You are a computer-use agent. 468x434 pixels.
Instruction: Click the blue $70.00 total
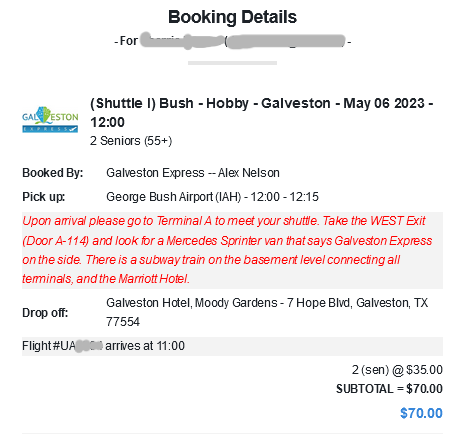(x=421, y=413)
